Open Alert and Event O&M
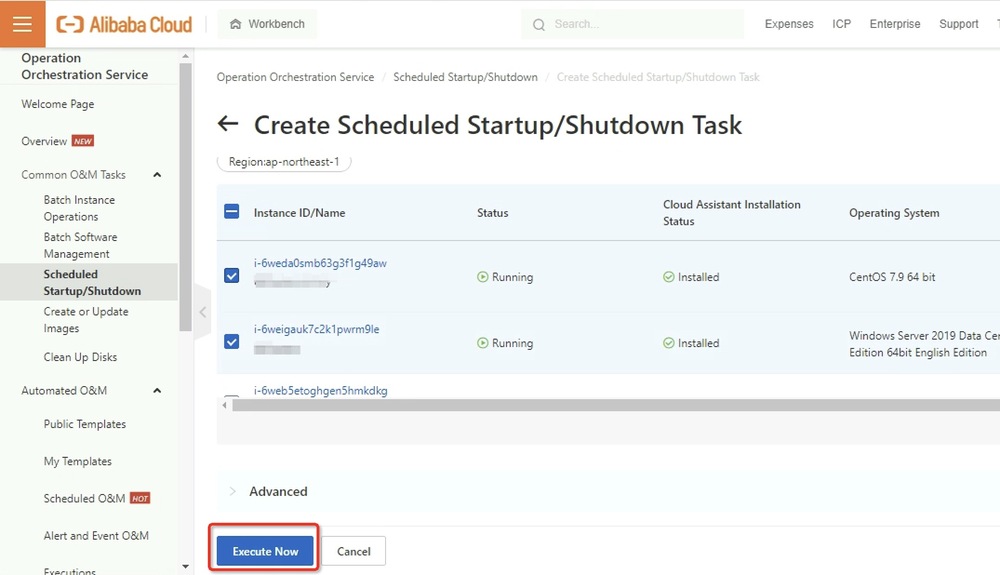Image resolution: width=1000 pixels, height=575 pixels. pos(96,536)
